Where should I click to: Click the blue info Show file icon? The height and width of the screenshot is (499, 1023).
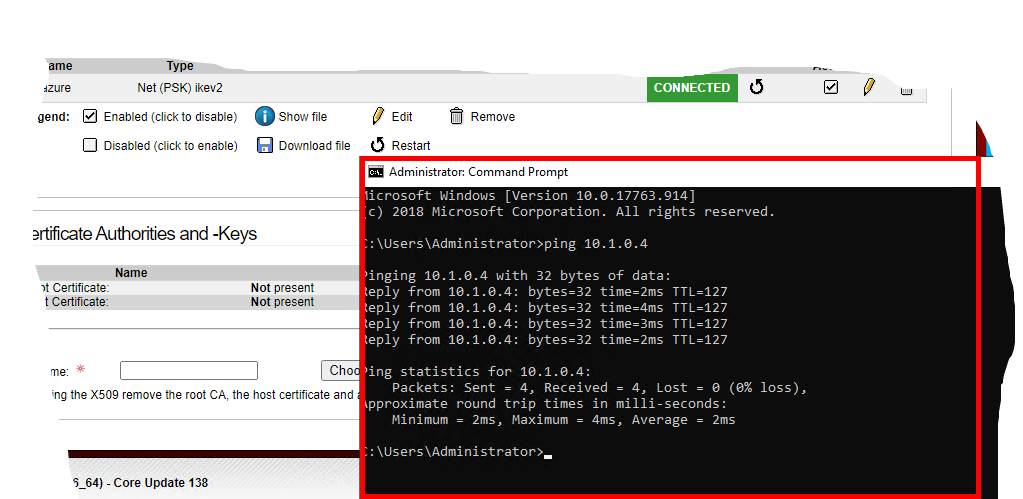[264, 117]
